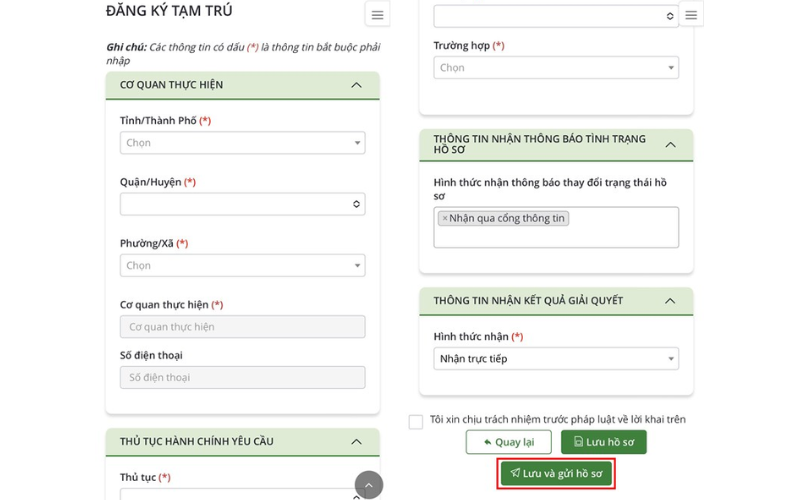The height and width of the screenshot is (500, 799).
Task: Collapse the 'Cơ quan thực hiện' section
Action: [x=356, y=85]
